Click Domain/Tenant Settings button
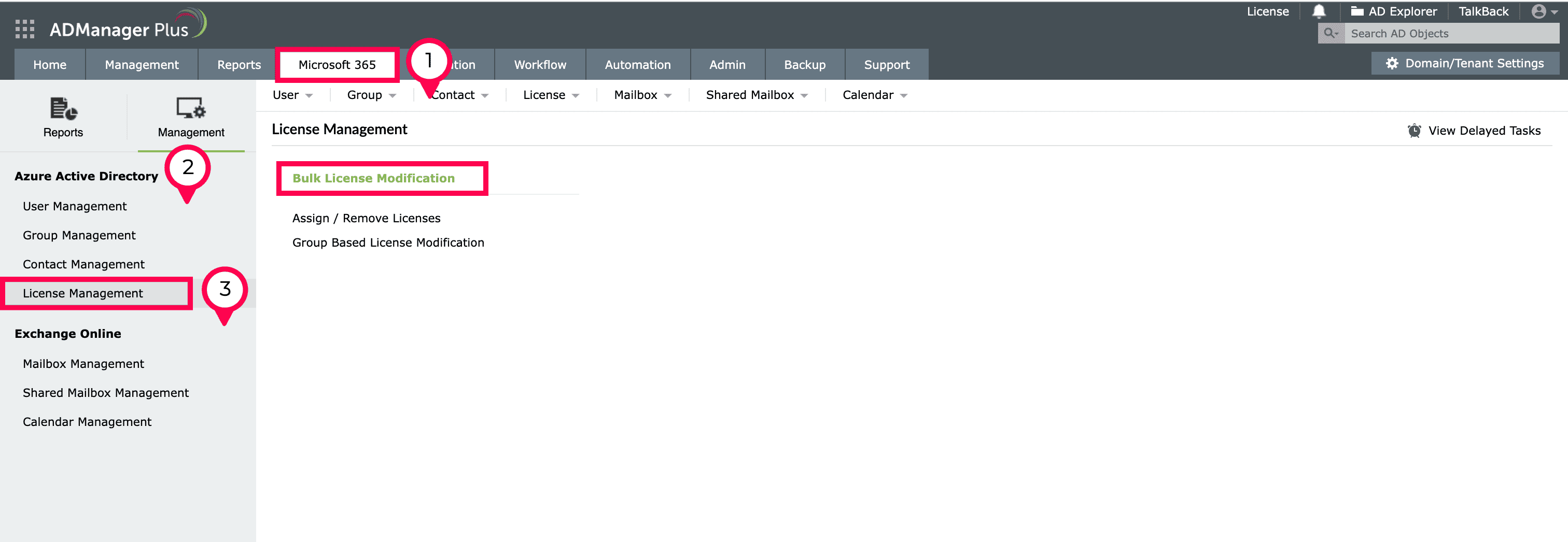 click(1465, 63)
